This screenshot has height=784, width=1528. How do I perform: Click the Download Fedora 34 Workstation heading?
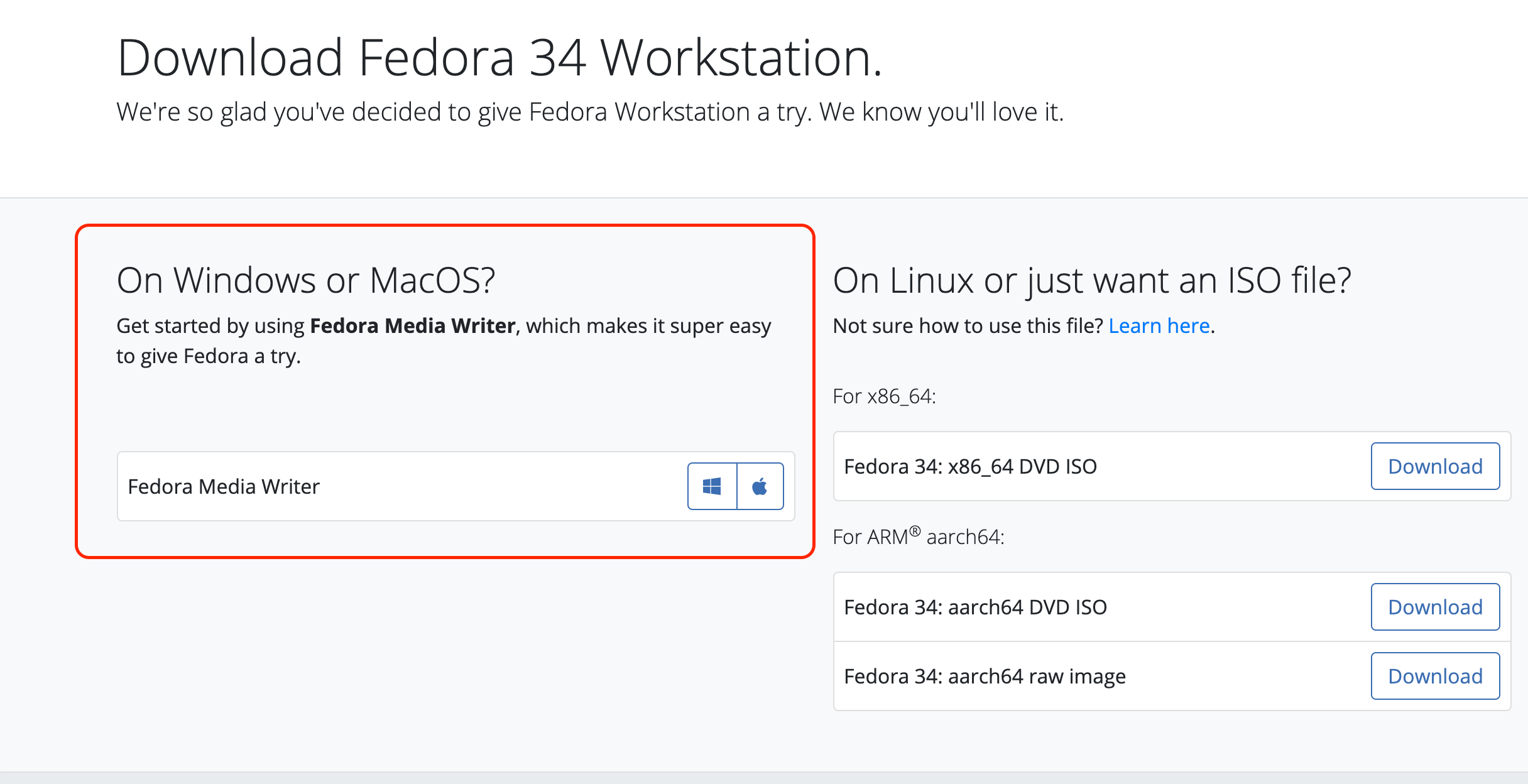(x=501, y=58)
